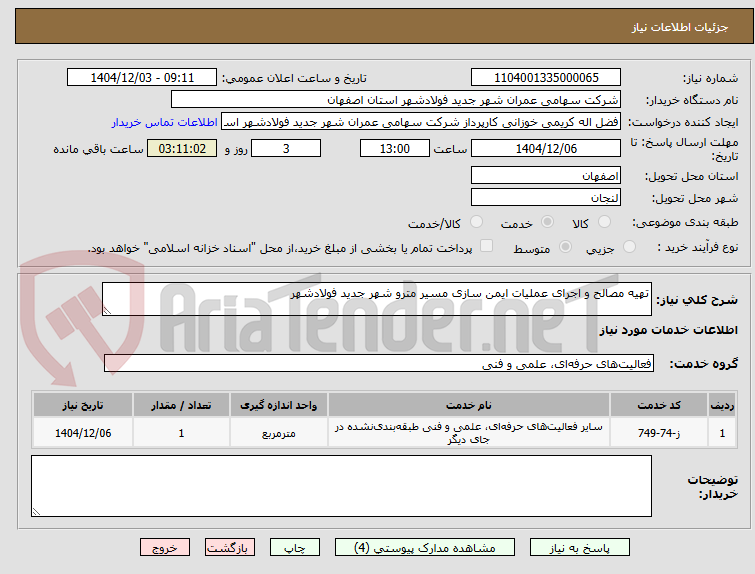
Task: Click the خروج exit button
Action: pos(165,548)
